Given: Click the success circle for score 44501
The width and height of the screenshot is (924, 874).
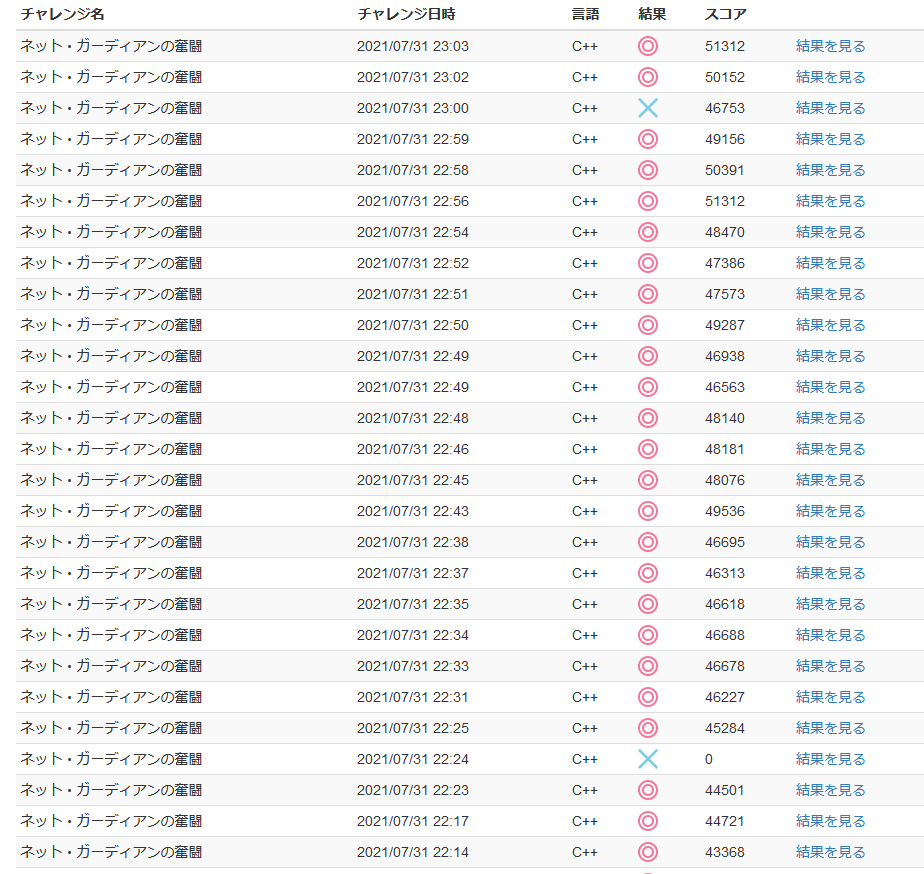Looking at the screenshot, I should pyautogui.click(x=648, y=790).
